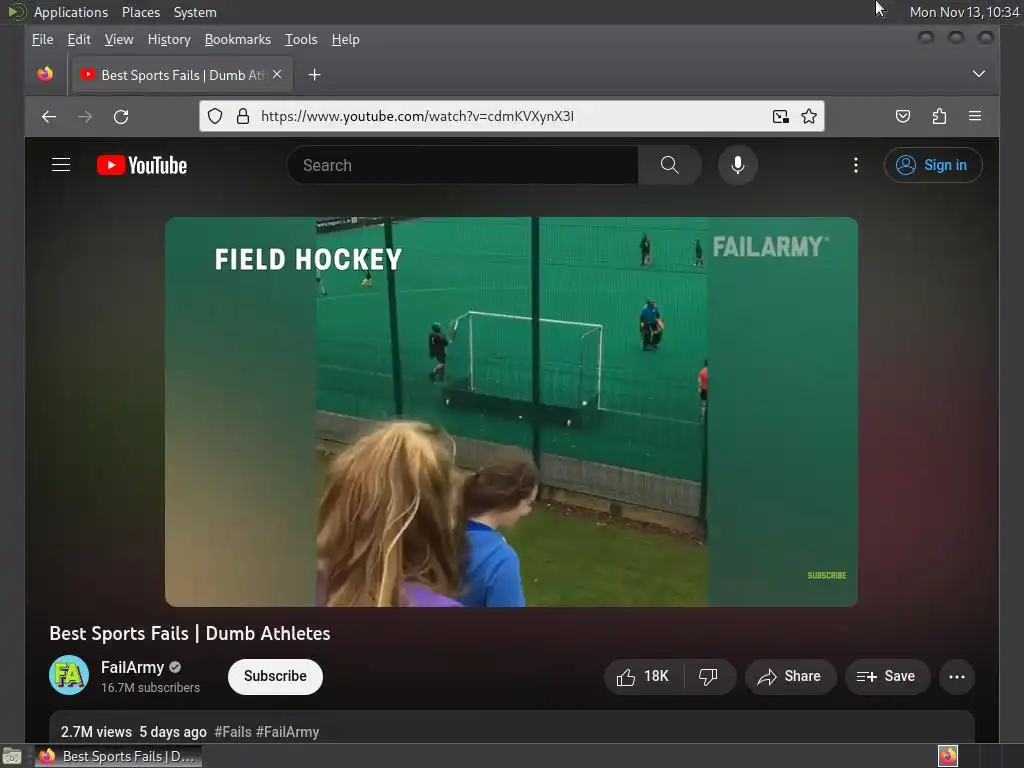The height and width of the screenshot is (768, 1024).
Task: Open more actions ellipsis beside Save
Action: [x=957, y=677]
